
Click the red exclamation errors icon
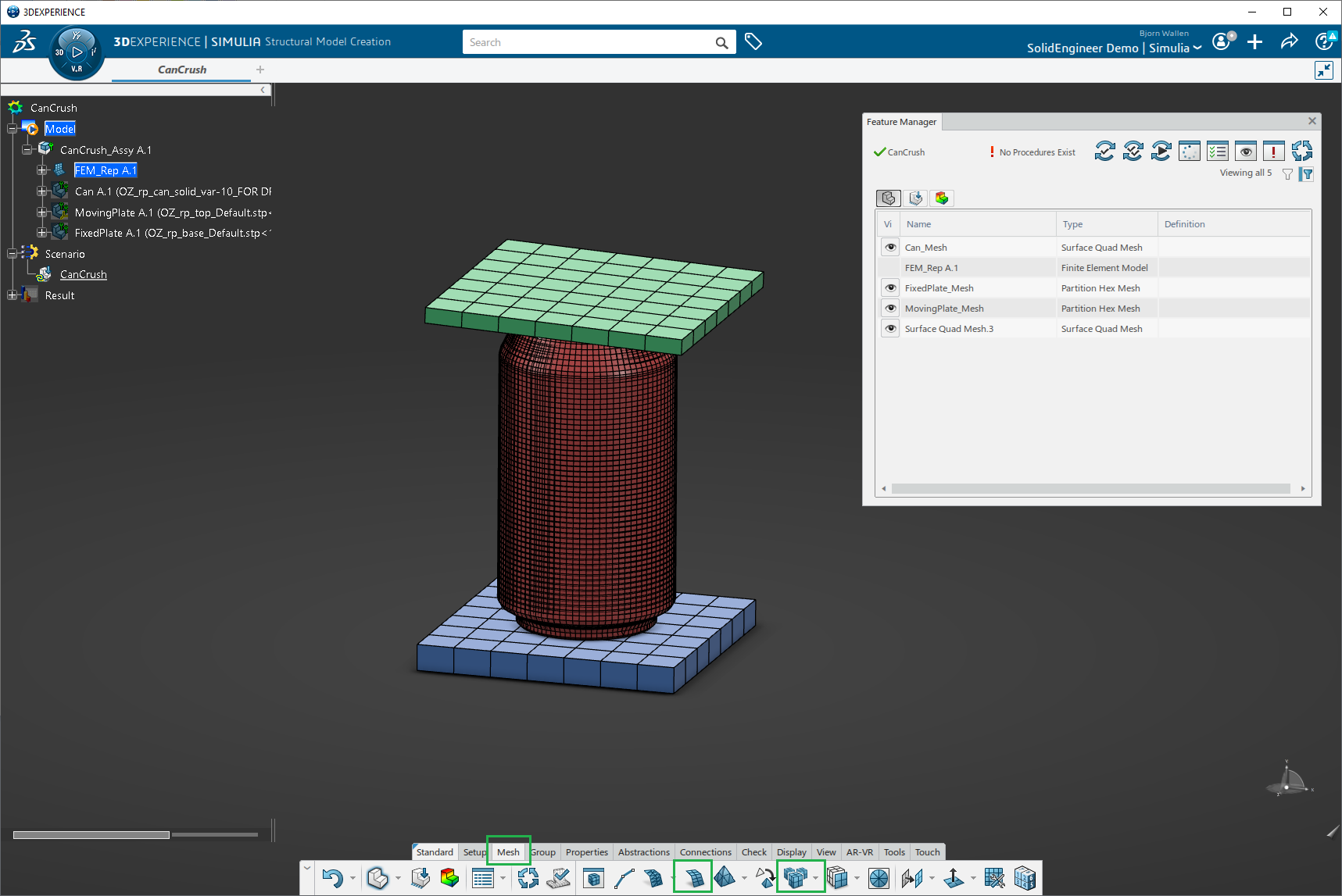pos(1273,152)
